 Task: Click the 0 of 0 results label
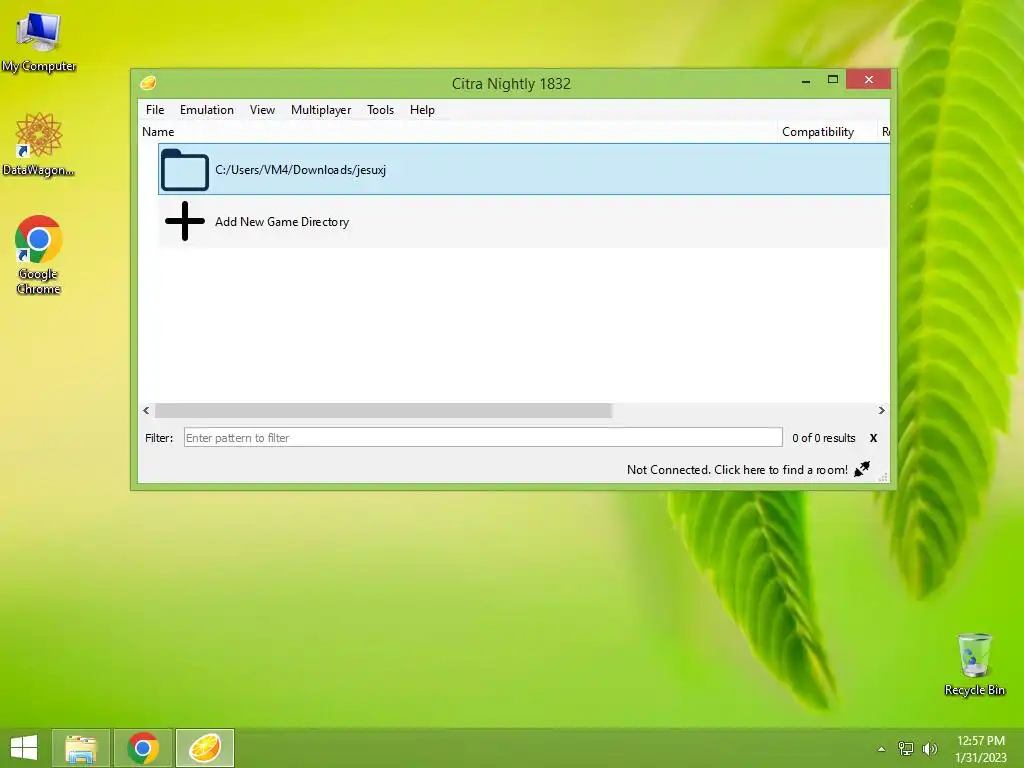tap(824, 438)
